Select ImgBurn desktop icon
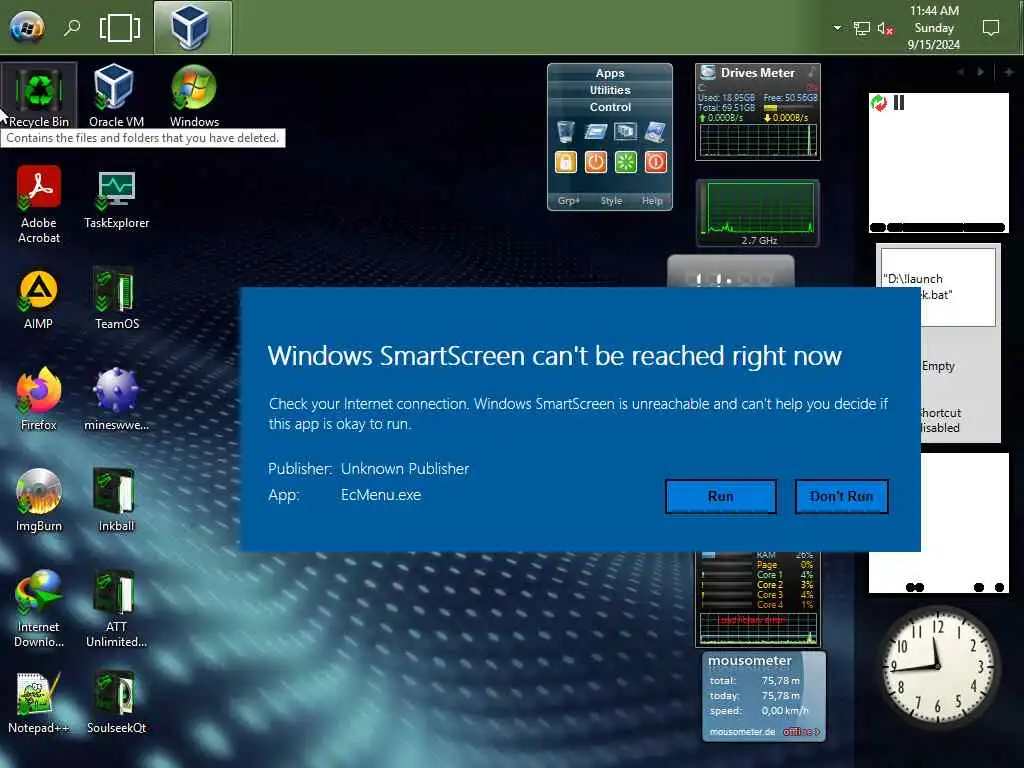Image resolution: width=1024 pixels, height=768 pixels. pyautogui.click(x=39, y=500)
